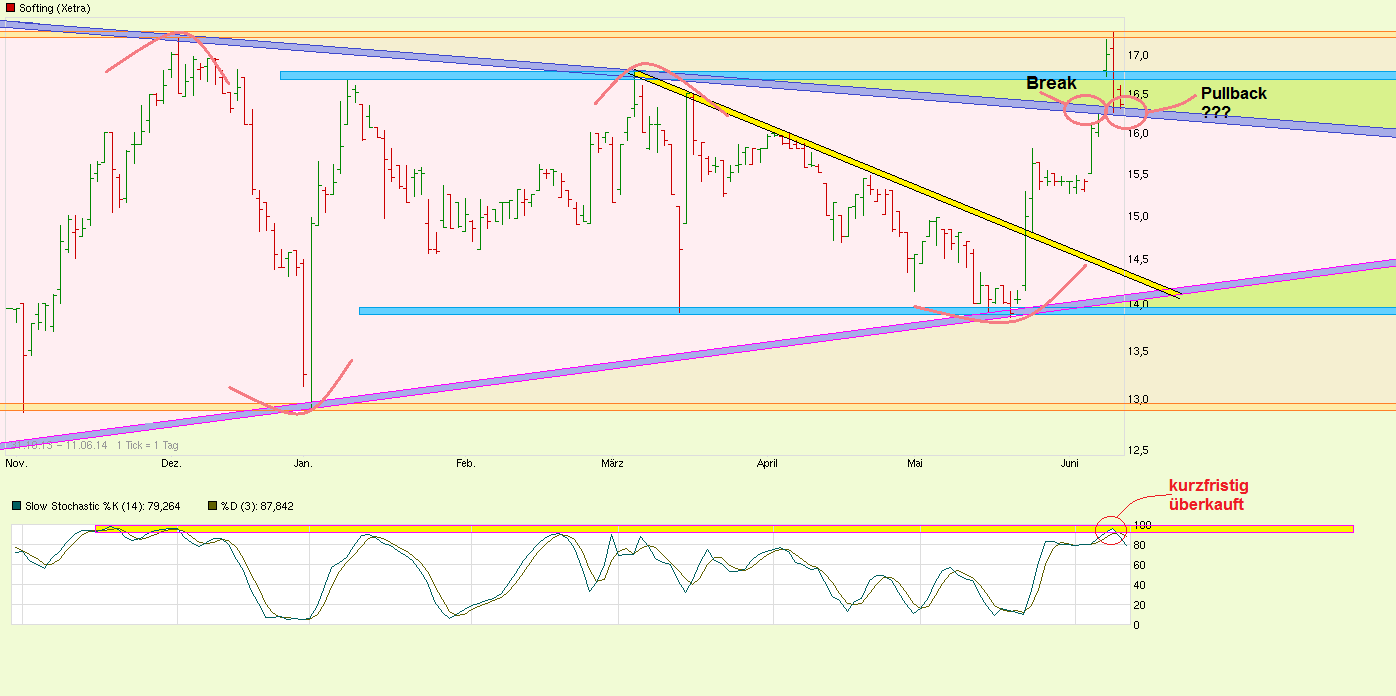Click the red Softing legend square
The image size is (1396, 696).
[x=10, y=8]
